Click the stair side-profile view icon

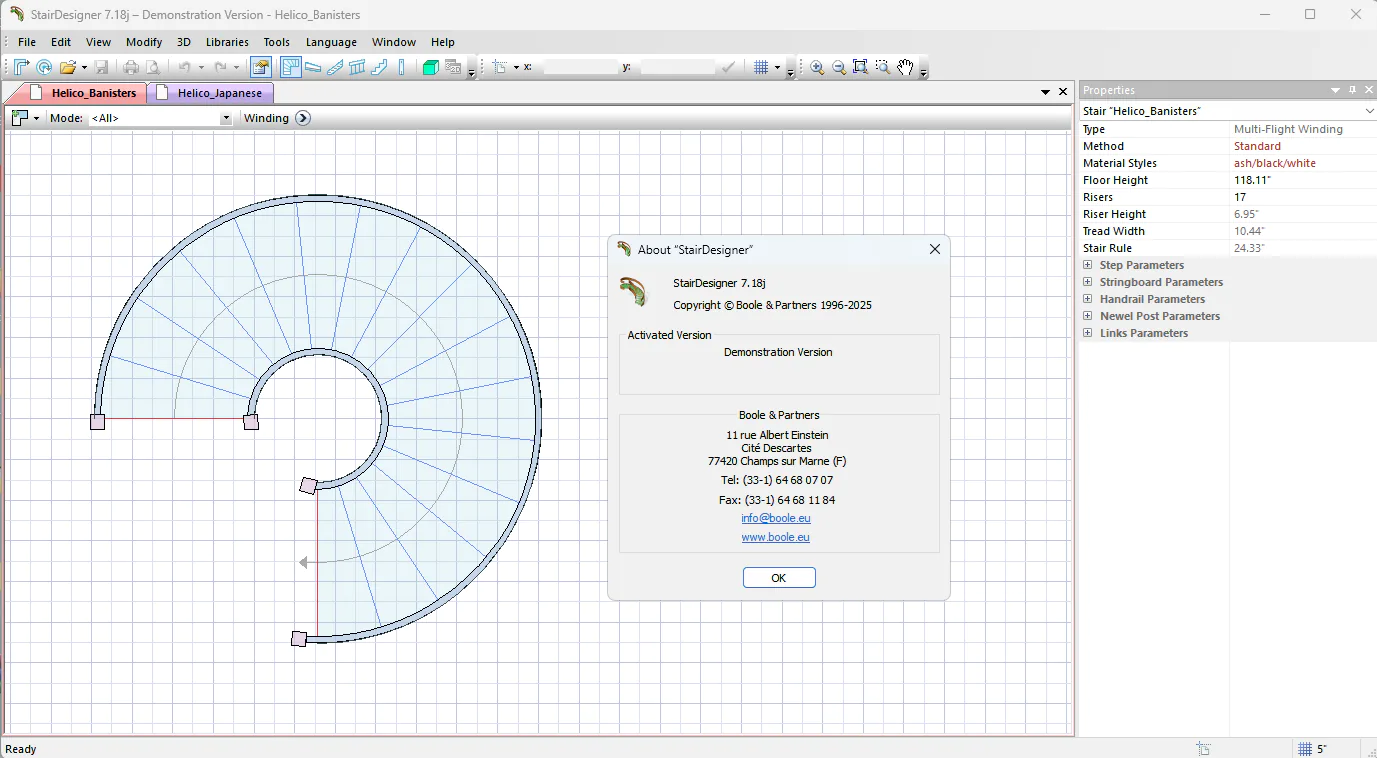379,67
